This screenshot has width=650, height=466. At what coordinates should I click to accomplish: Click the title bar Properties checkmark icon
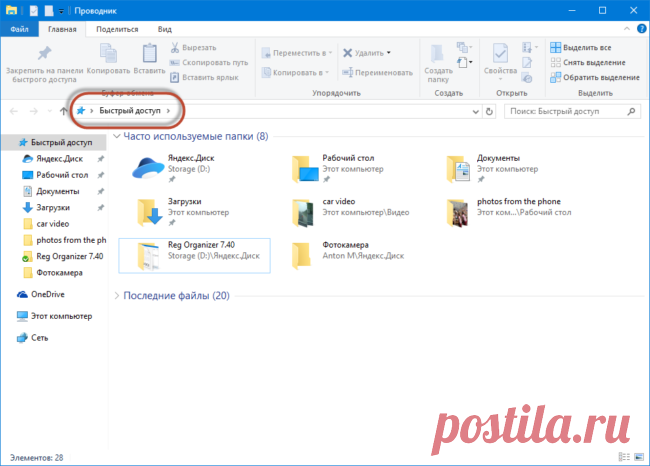pos(34,11)
